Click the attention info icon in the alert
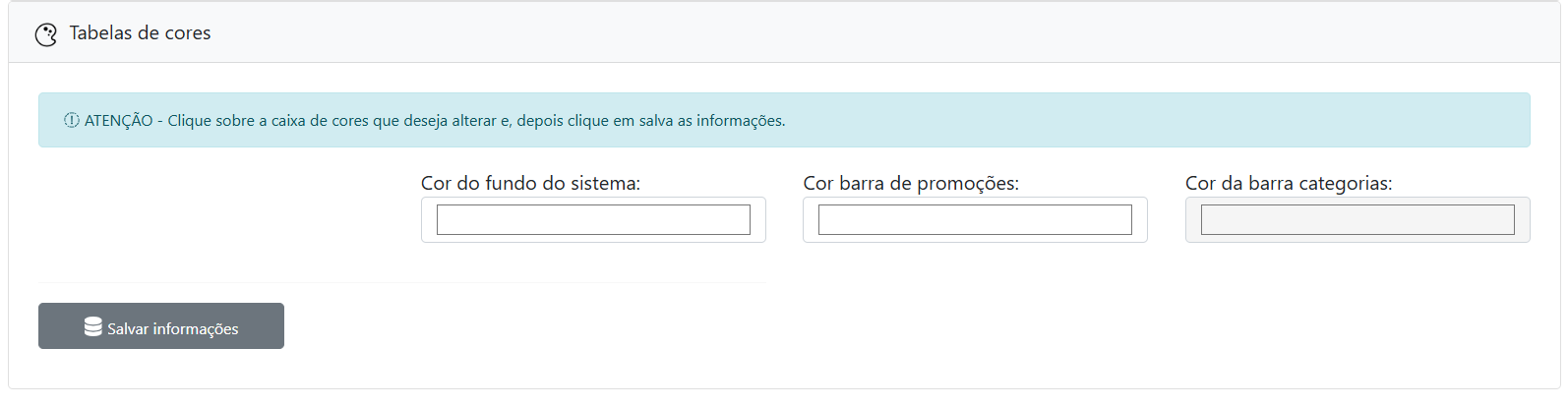Screen dimensions: 1568x407 [x=72, y=120]
